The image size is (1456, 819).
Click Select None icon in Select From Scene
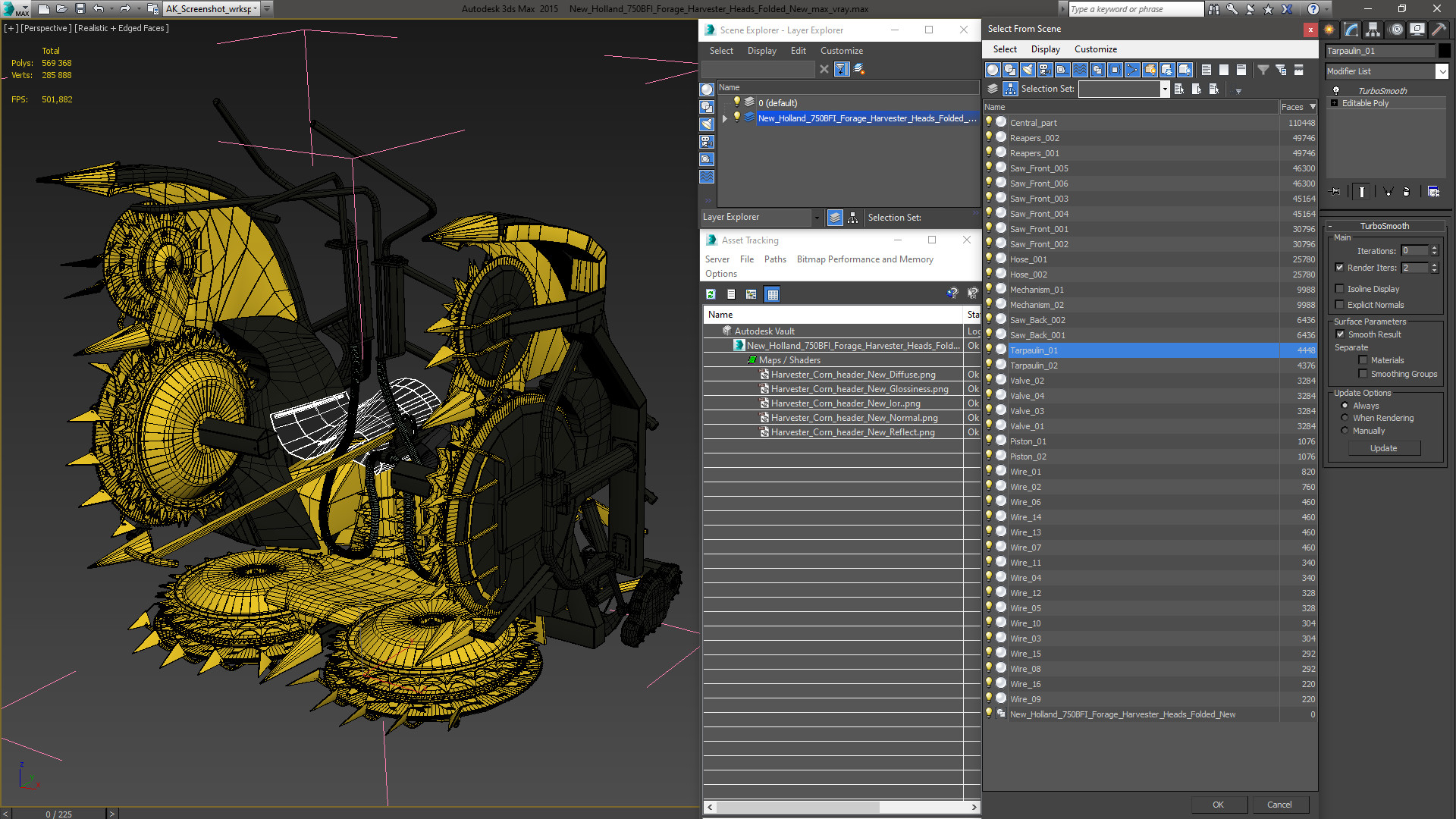pos(1224,70)
